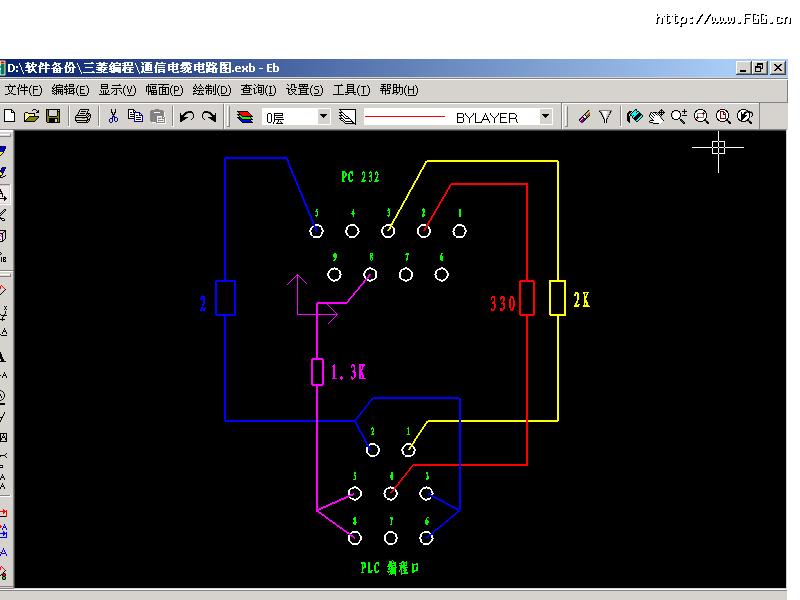Print the circuit drawing

pyautogui.click(x=83, y=116)
